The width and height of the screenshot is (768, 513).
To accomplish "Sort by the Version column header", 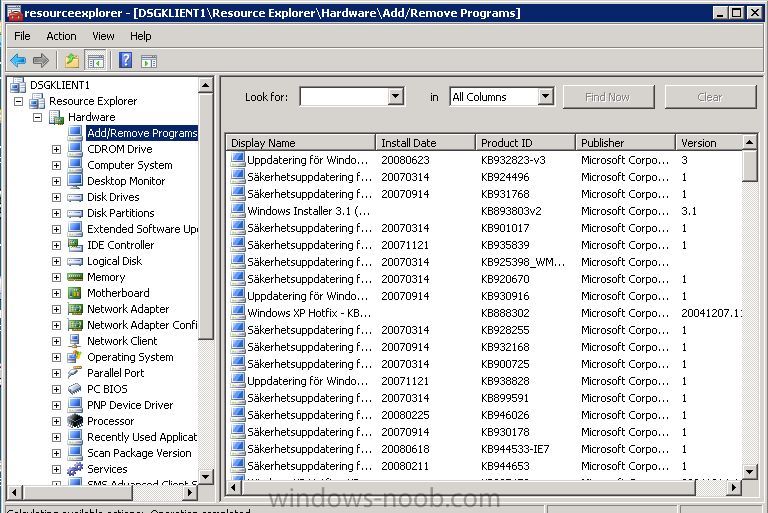I will click(708, 143).
